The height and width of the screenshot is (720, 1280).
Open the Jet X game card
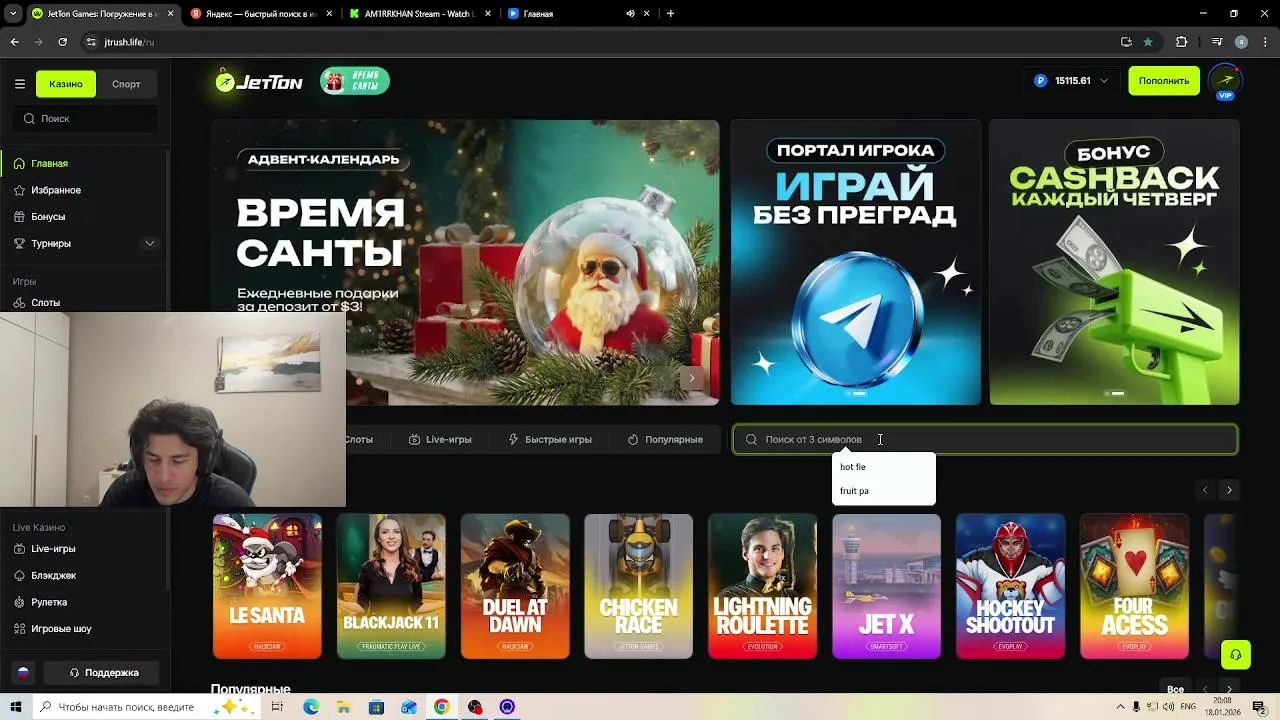[886, 586]
